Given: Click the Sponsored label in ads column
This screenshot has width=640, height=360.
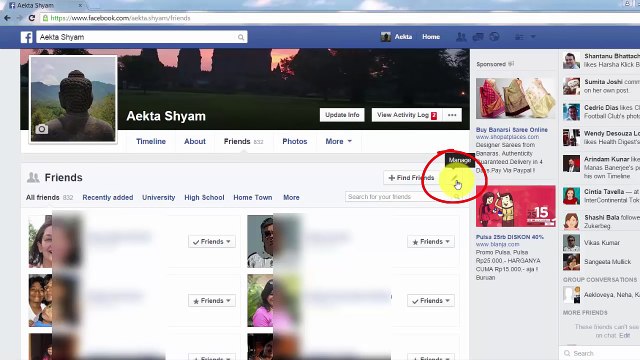Looking at the screenshot, I should pos(491,64).
